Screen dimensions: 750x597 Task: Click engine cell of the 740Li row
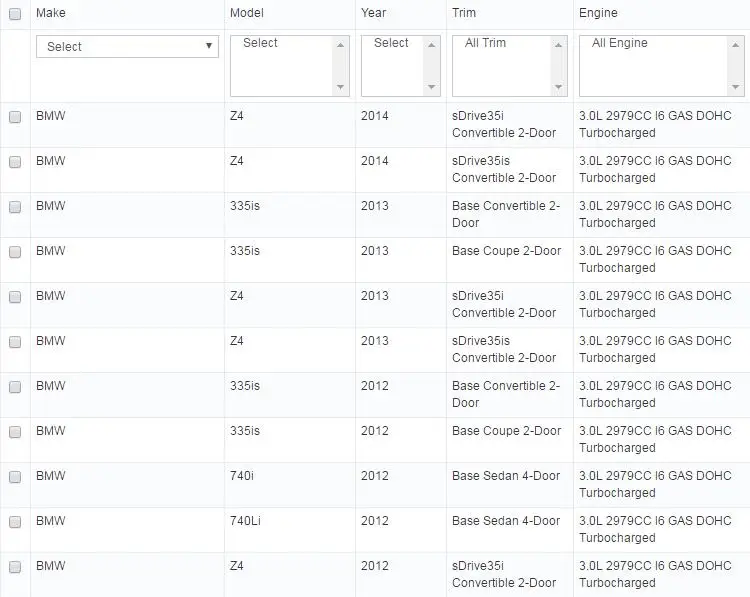pyautogui.click(x=655, y=530)
